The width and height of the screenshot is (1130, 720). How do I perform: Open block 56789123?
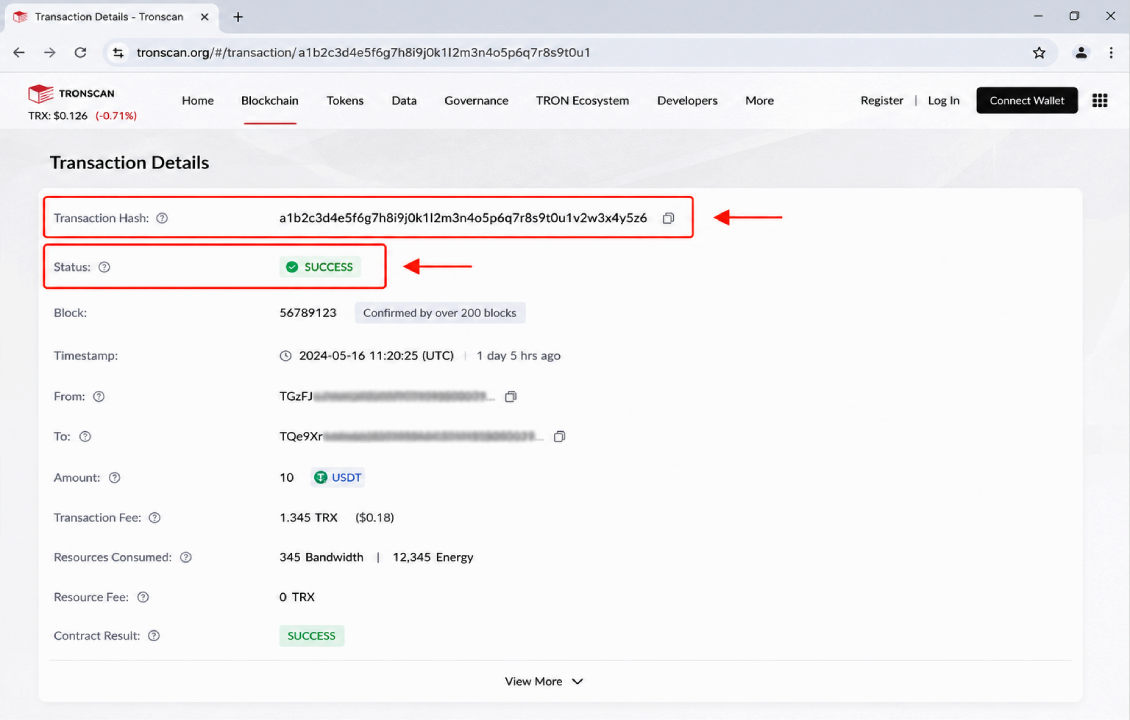click(x=308, y=313)
